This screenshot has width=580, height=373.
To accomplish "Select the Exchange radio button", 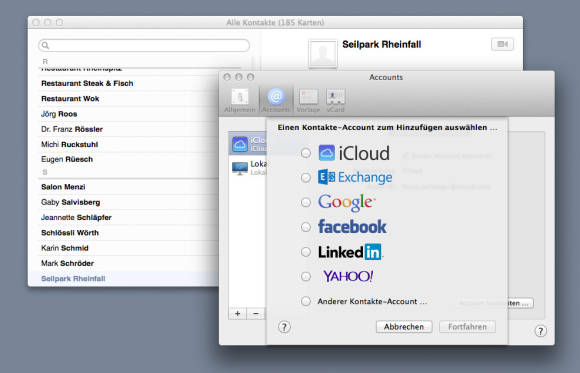I will 306,178.
